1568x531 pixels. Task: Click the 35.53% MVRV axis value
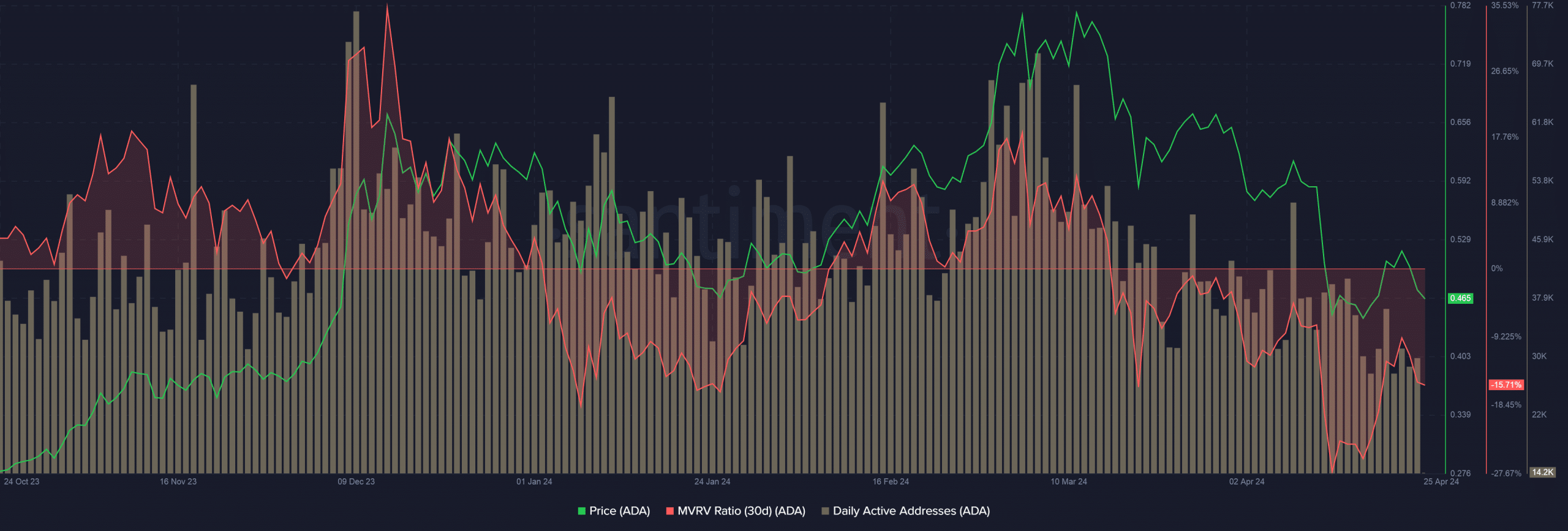click(1505, 6)
